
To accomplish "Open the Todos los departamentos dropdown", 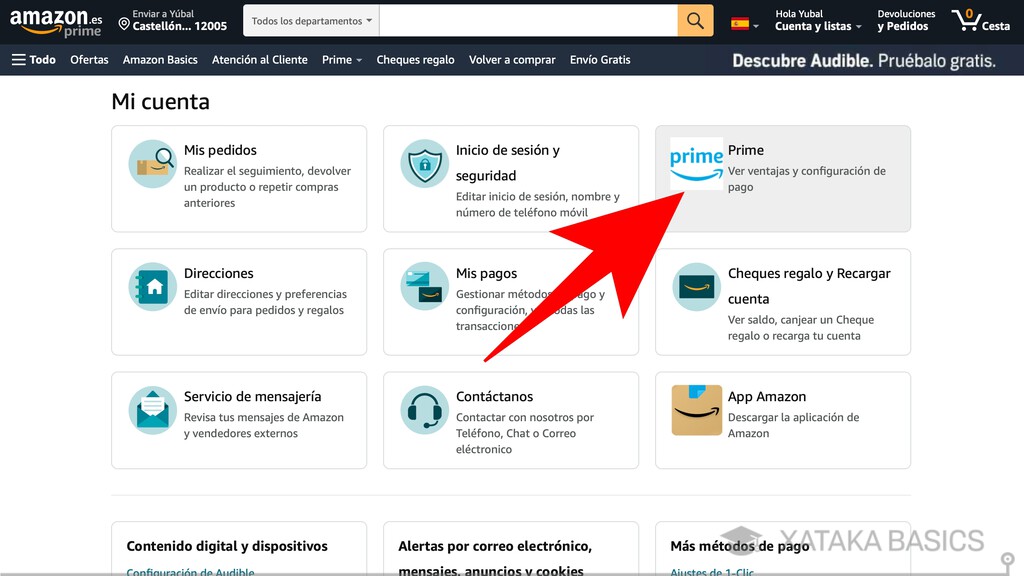I will 310,20.
